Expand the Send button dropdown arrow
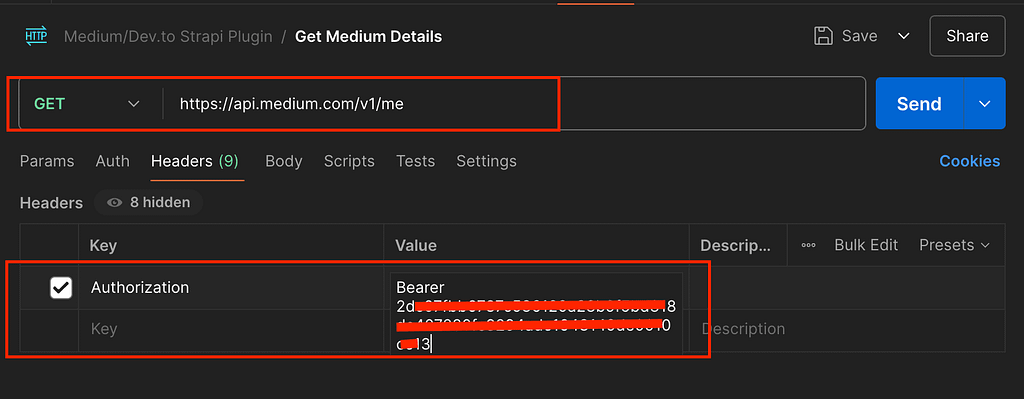The image size is (1024, 399). coord(985,104)
